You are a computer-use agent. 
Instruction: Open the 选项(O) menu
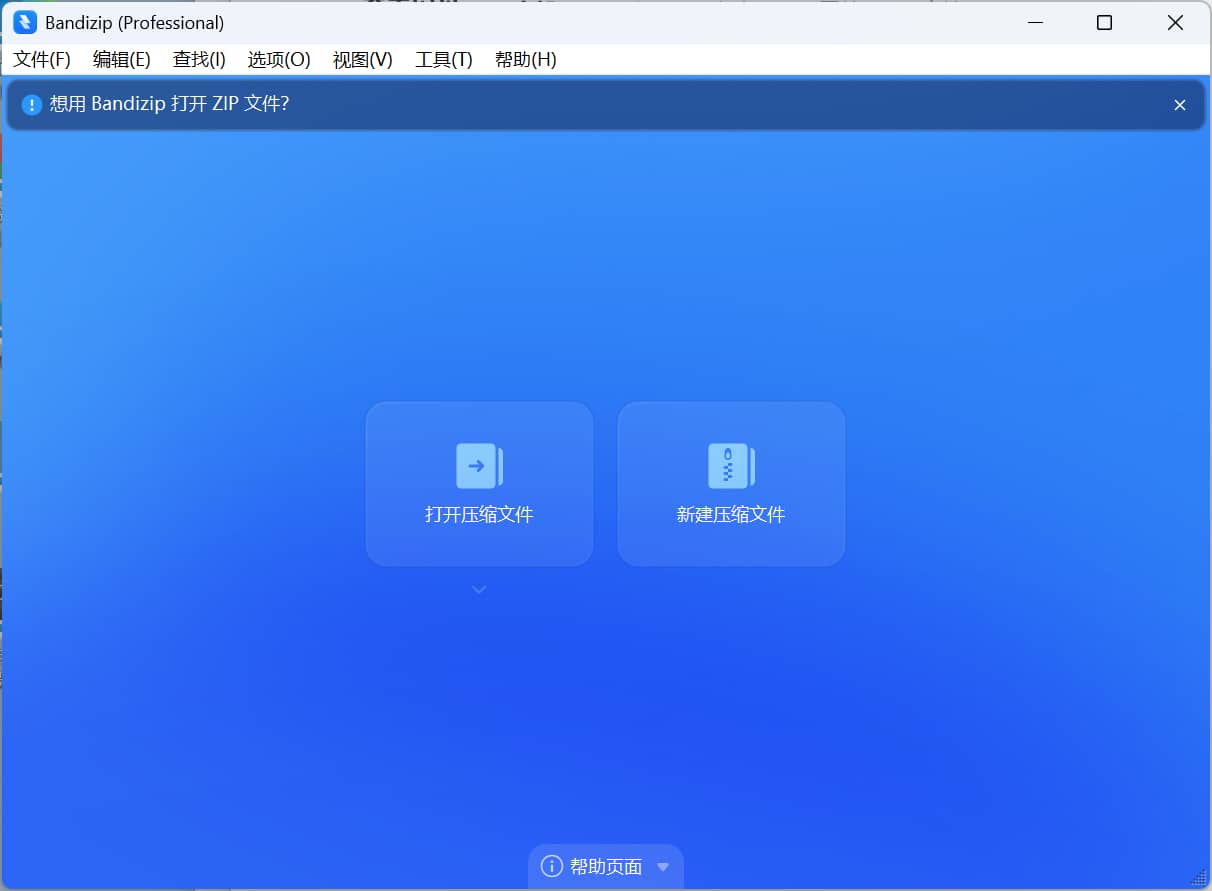click(x=279, y=59)
